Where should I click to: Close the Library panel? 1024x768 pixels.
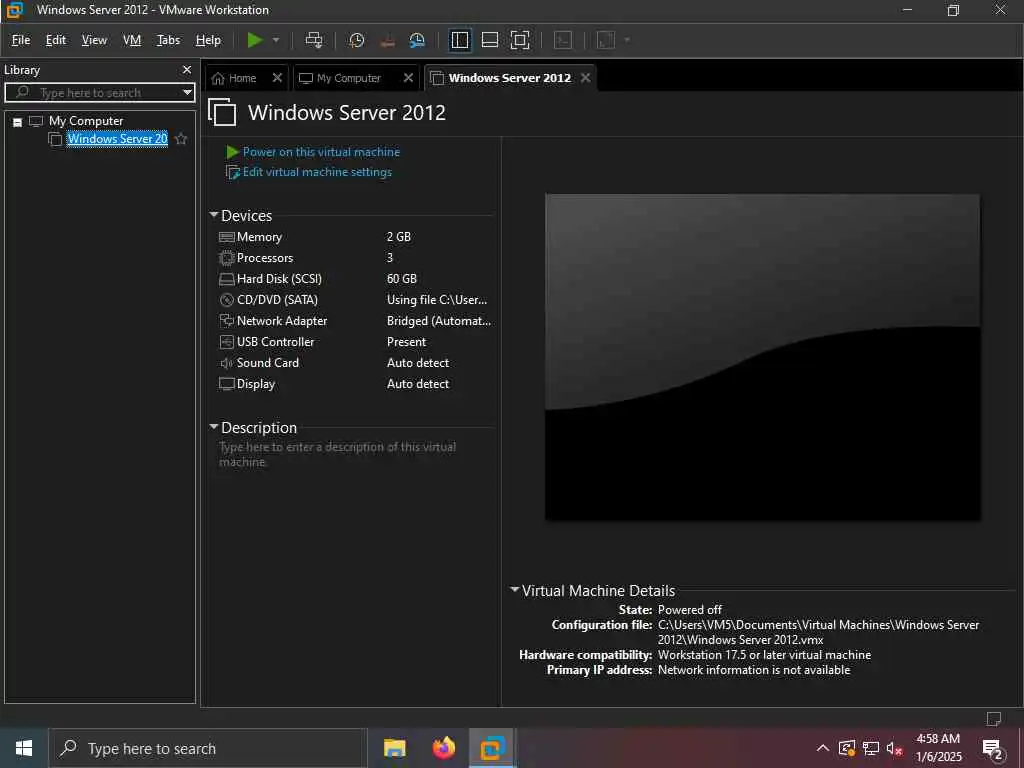(187, 69)
